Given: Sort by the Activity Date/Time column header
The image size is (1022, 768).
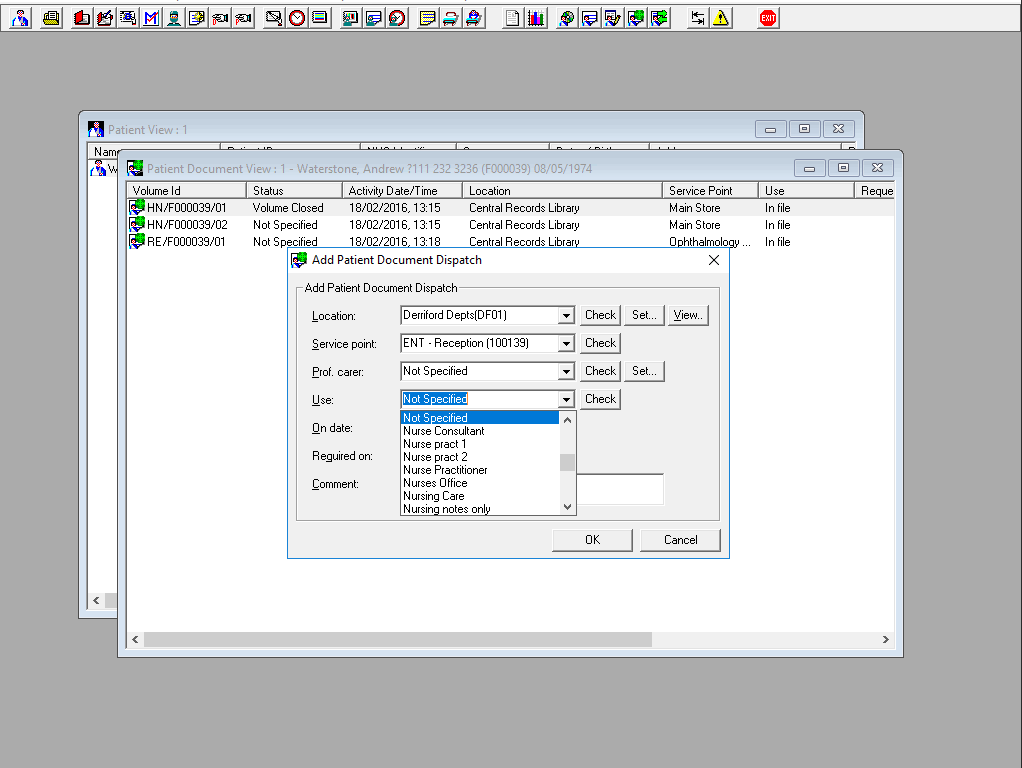Looking at the screenshot, I should 402,190.
